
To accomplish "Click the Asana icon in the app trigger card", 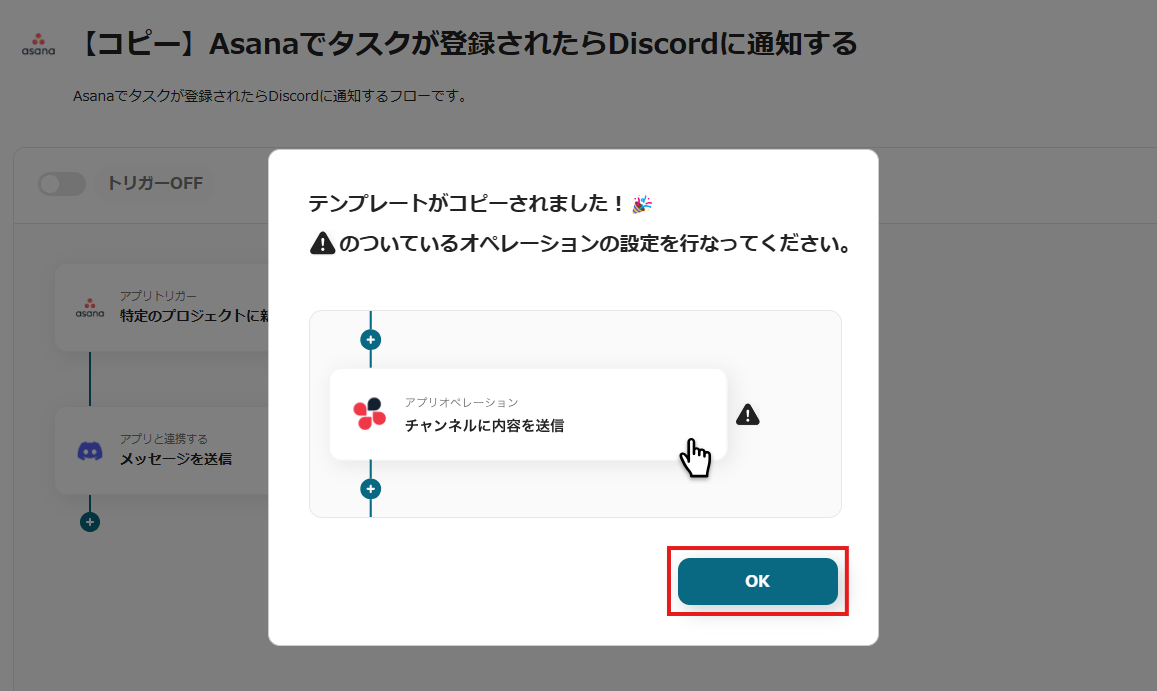I will click(x=90, y=308).
